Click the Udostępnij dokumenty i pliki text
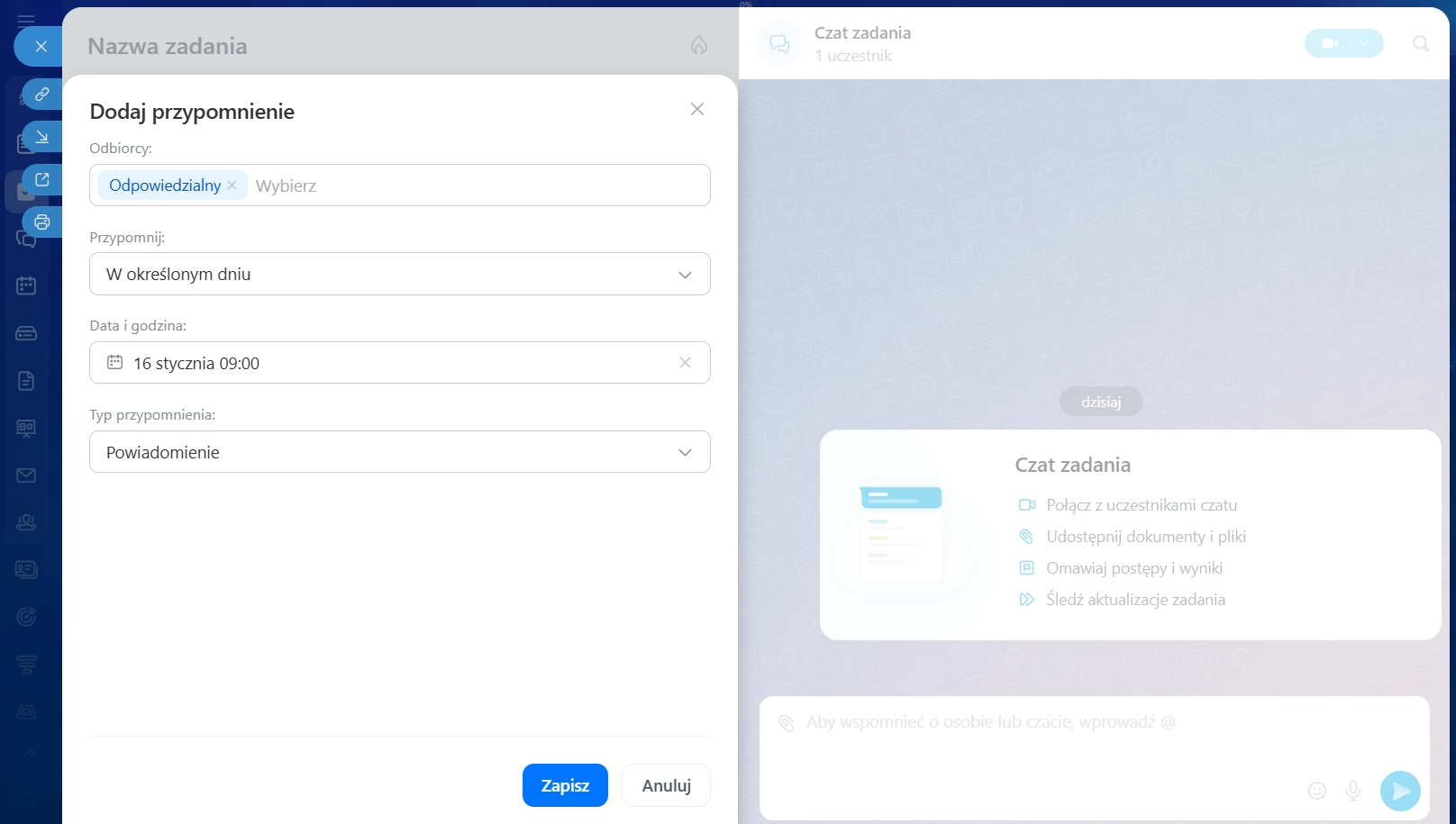Viewport: 1456px width, 824px height. click(x=1146, y=537)
